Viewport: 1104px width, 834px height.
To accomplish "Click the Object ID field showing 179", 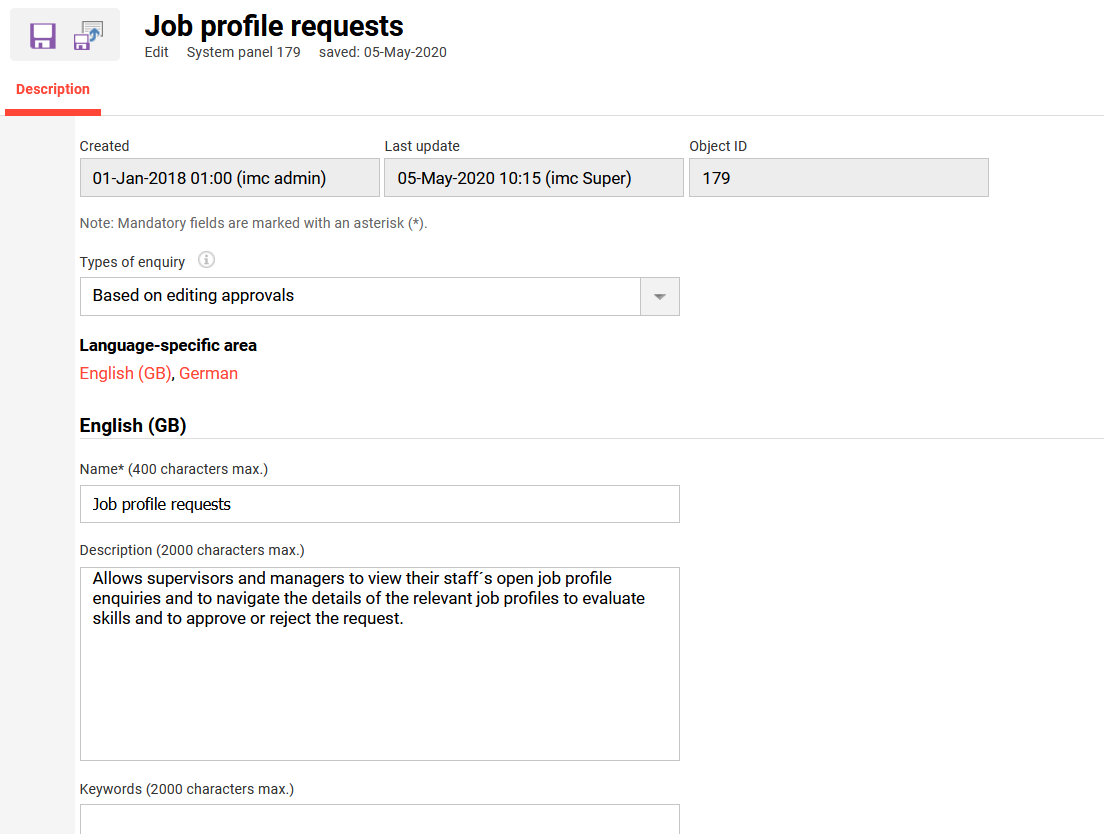I will click(x=838, y=178).
